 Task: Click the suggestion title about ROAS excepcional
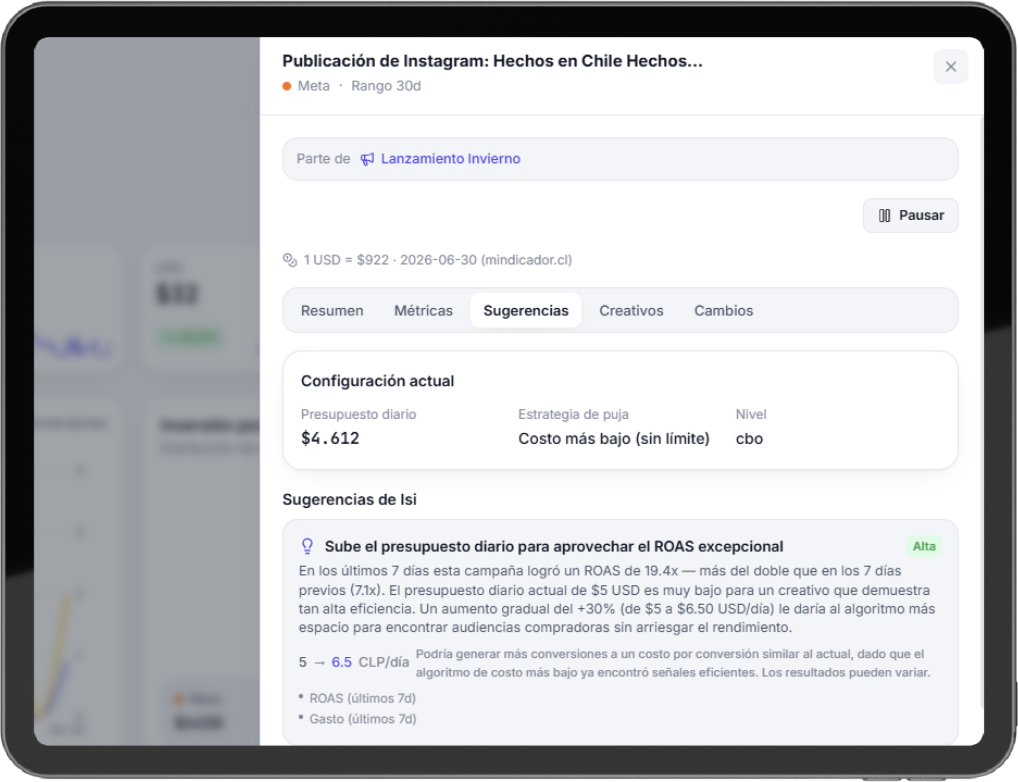pos(554,546)
